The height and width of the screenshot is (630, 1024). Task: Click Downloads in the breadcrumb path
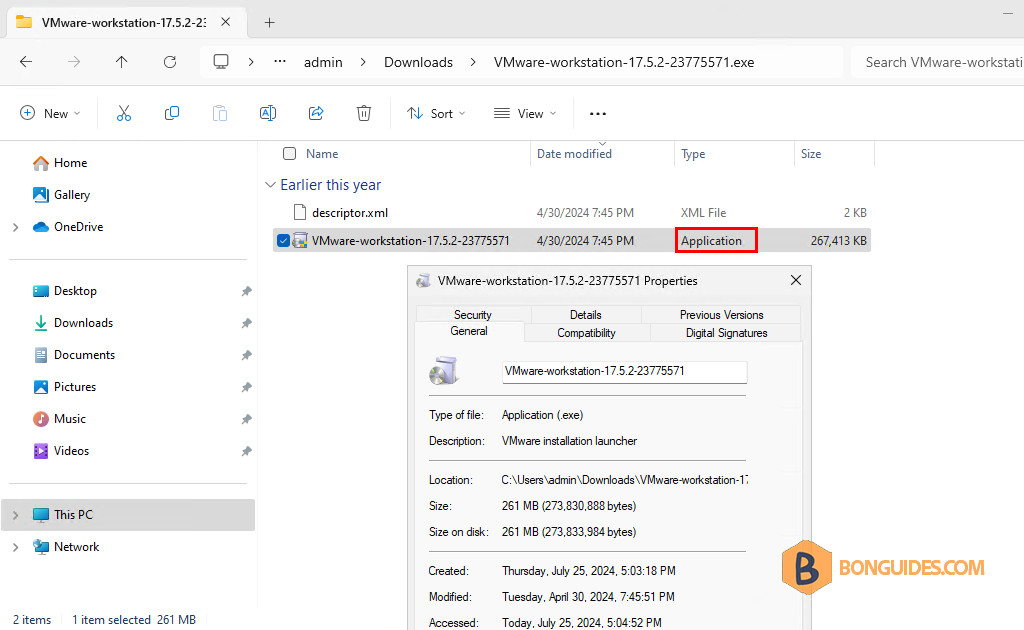click(418, 62)
